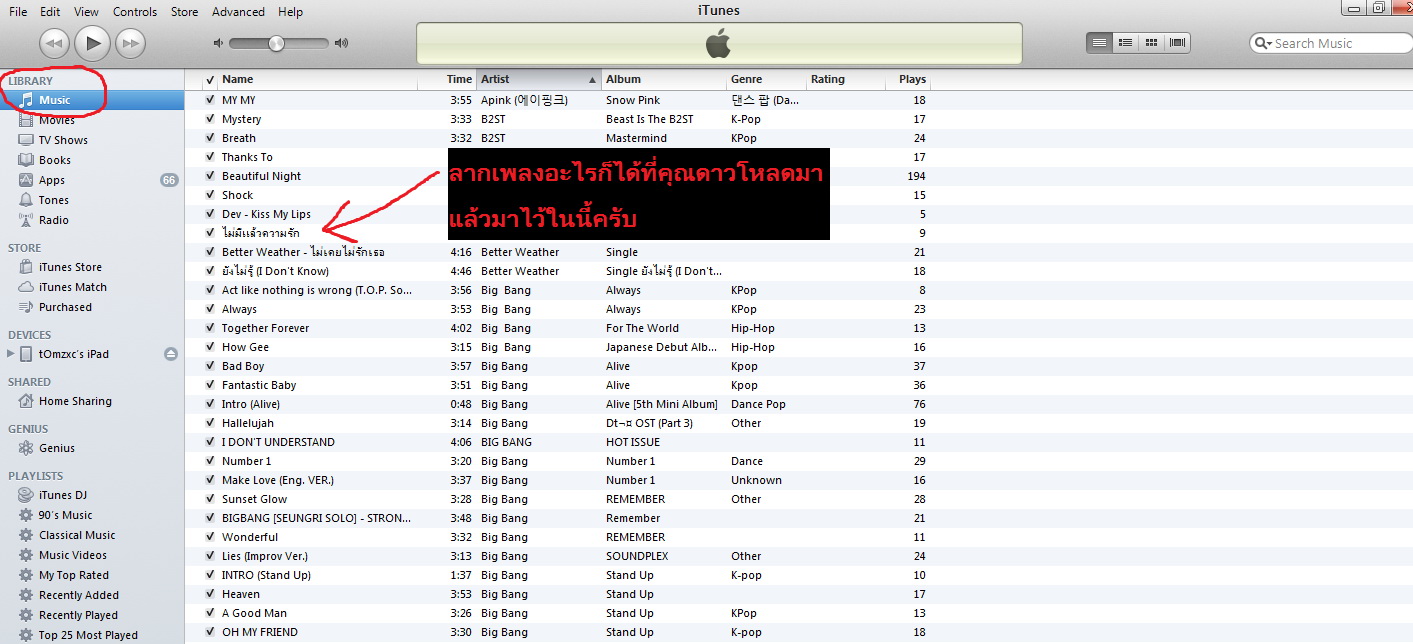1413x644 pixels.
Task: Select the song Together Forever
Action: 265,328
